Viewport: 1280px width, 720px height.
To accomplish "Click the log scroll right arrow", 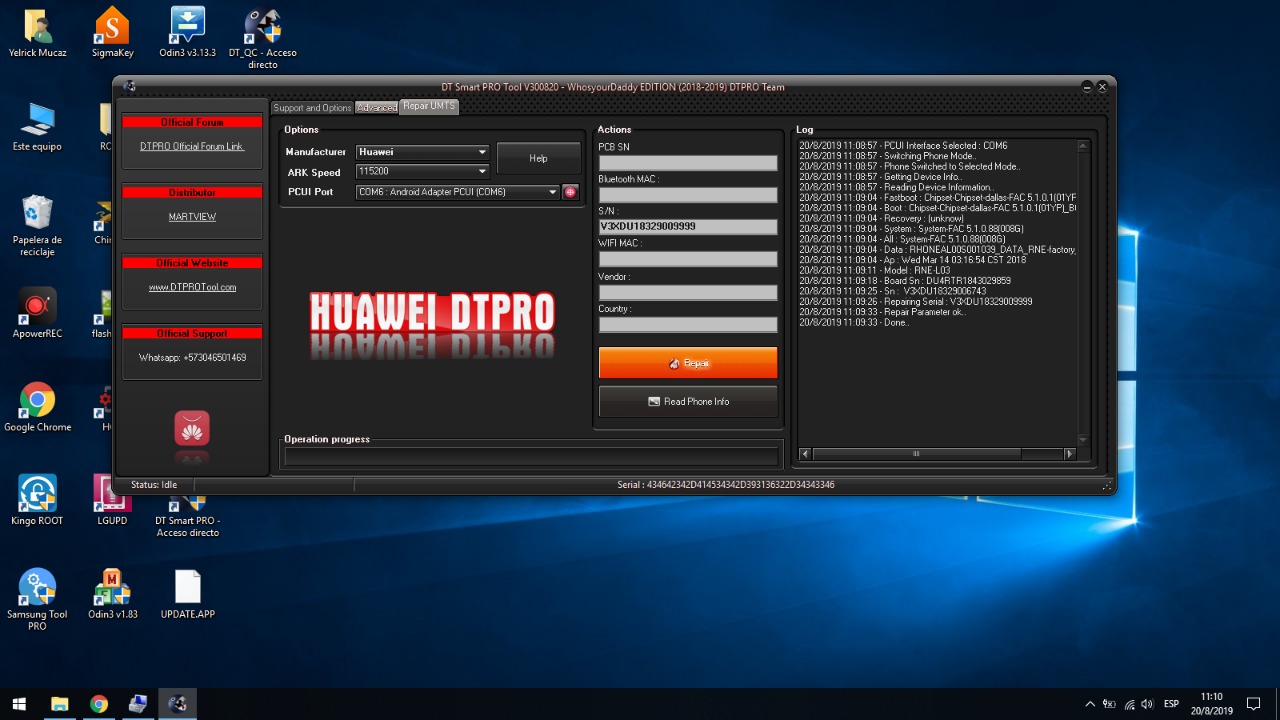I will 1069,454.
